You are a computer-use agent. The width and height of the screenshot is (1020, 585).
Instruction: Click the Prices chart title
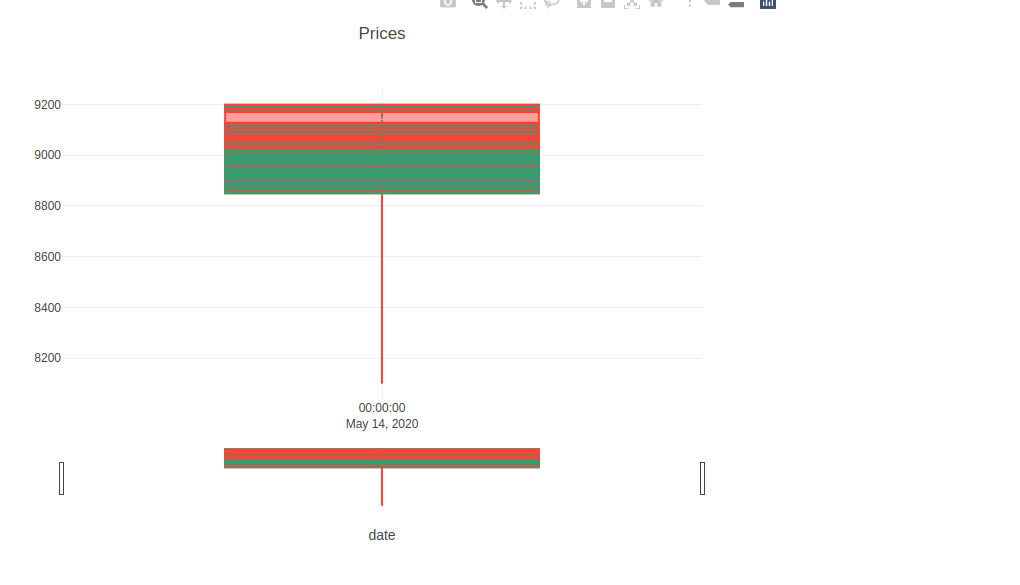tap(381, 33)
